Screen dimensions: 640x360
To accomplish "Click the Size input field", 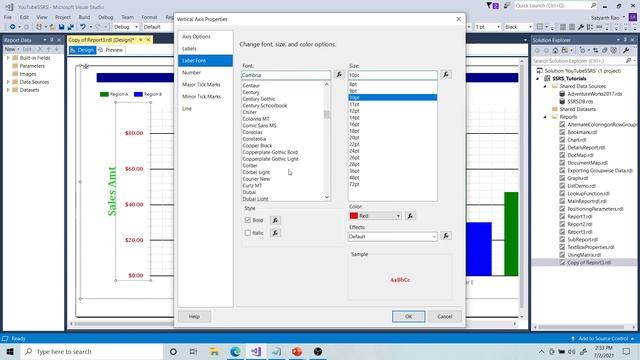I will pyautogui.click(x=393, y=75).
